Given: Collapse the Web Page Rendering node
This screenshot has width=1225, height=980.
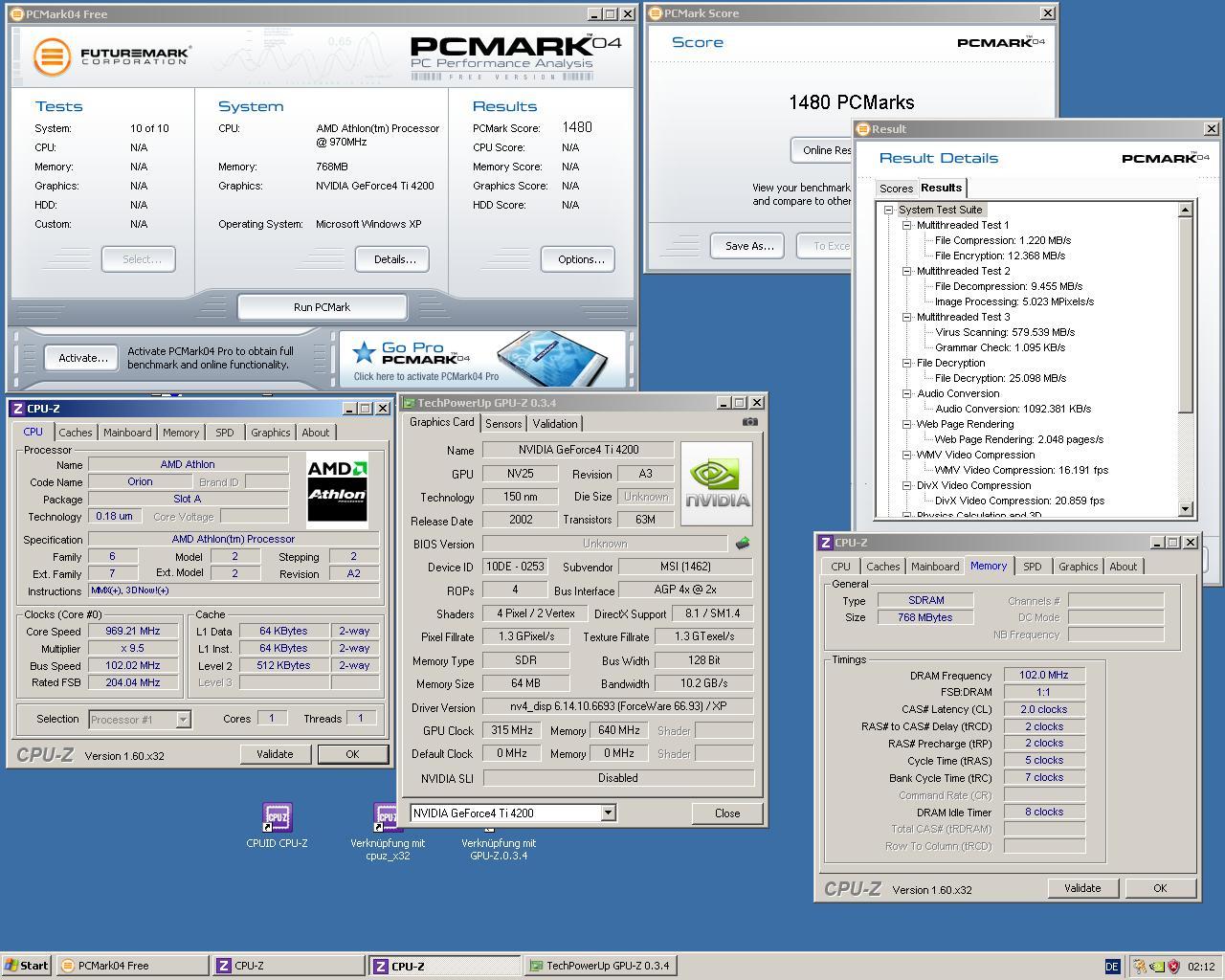Looking at the screenshot, I should pos(907,424).
